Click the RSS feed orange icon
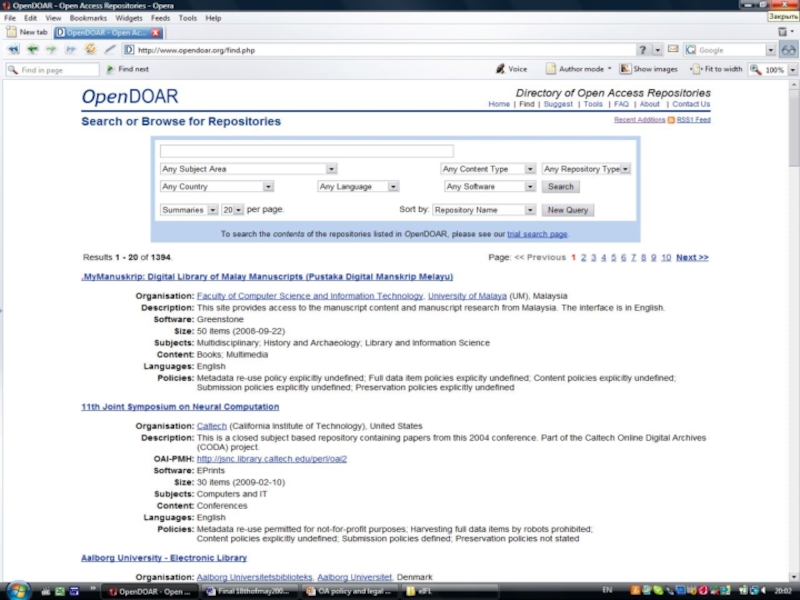The image size is (800, 600). coord(671,120)
